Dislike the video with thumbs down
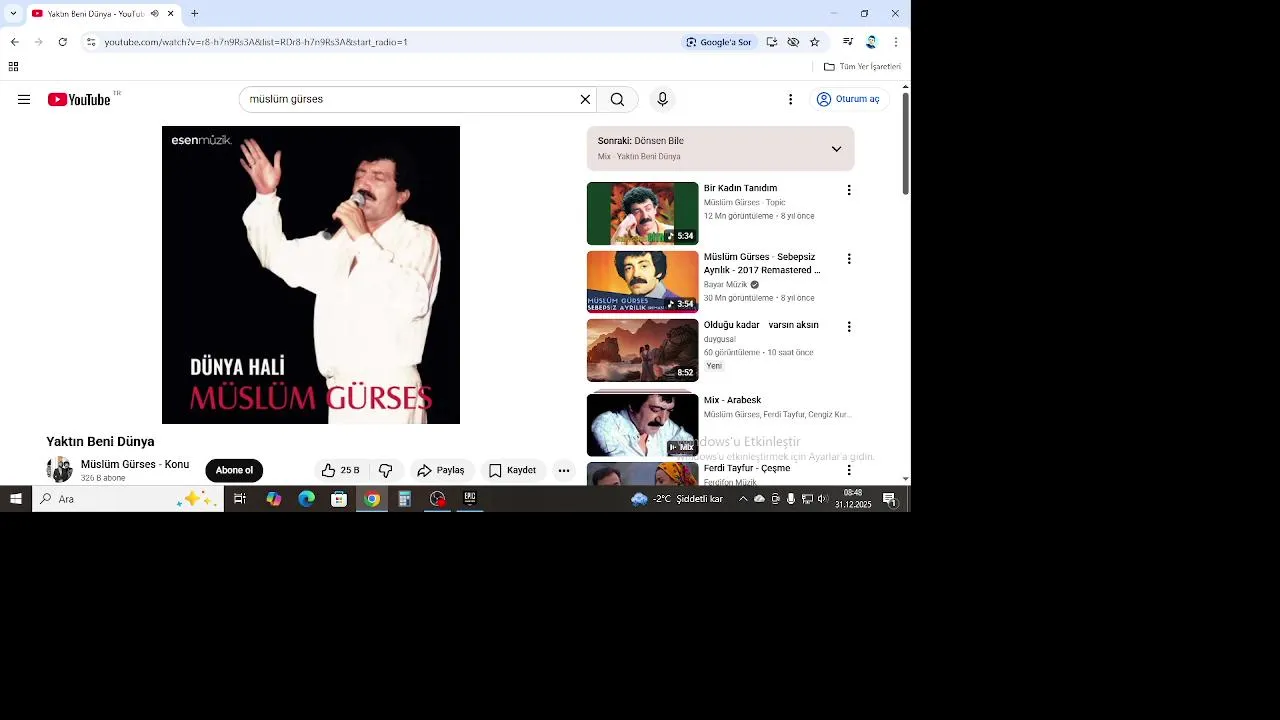 click(386, 470)
